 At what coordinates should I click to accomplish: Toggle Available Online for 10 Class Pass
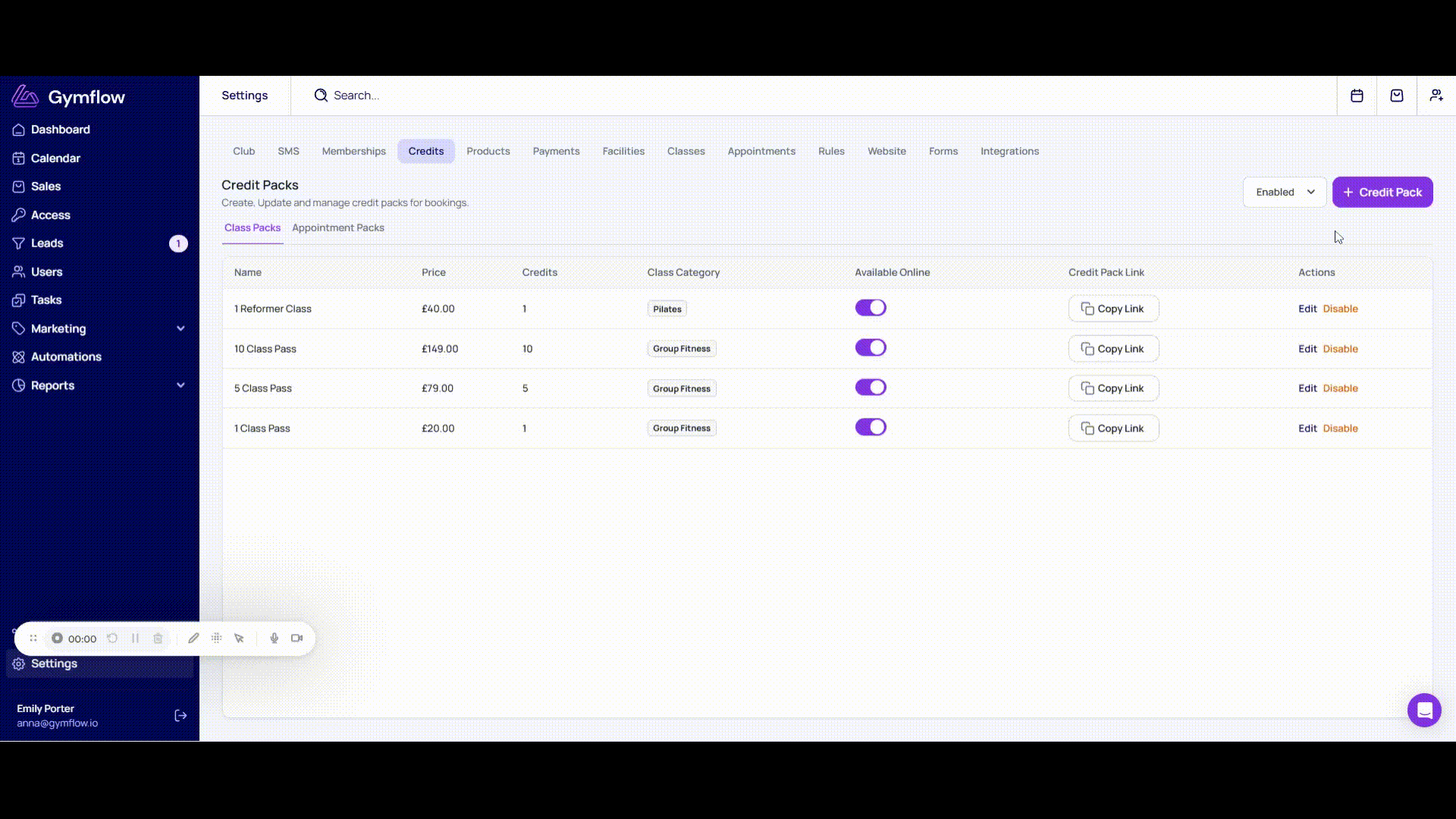pos(871,348)
